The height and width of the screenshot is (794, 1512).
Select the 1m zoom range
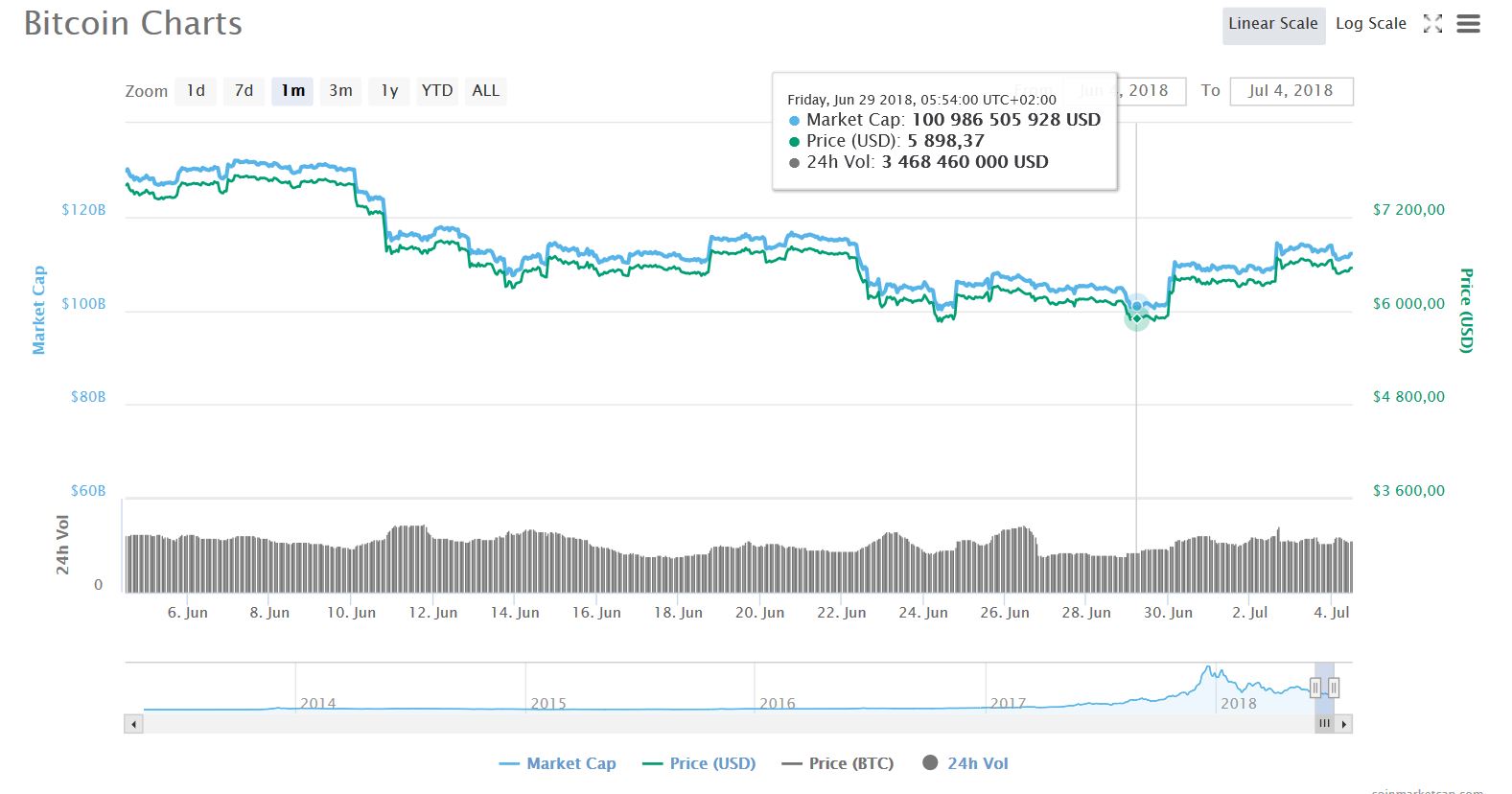(292, 91)
